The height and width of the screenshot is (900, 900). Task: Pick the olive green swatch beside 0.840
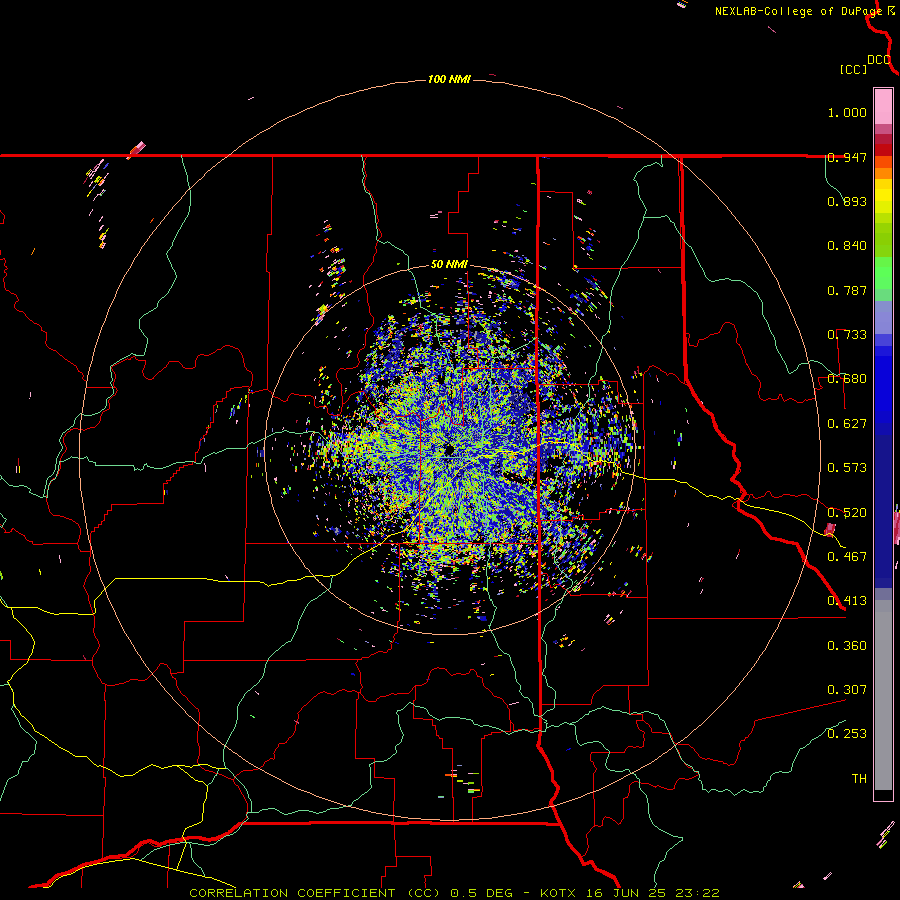(883, 240)
